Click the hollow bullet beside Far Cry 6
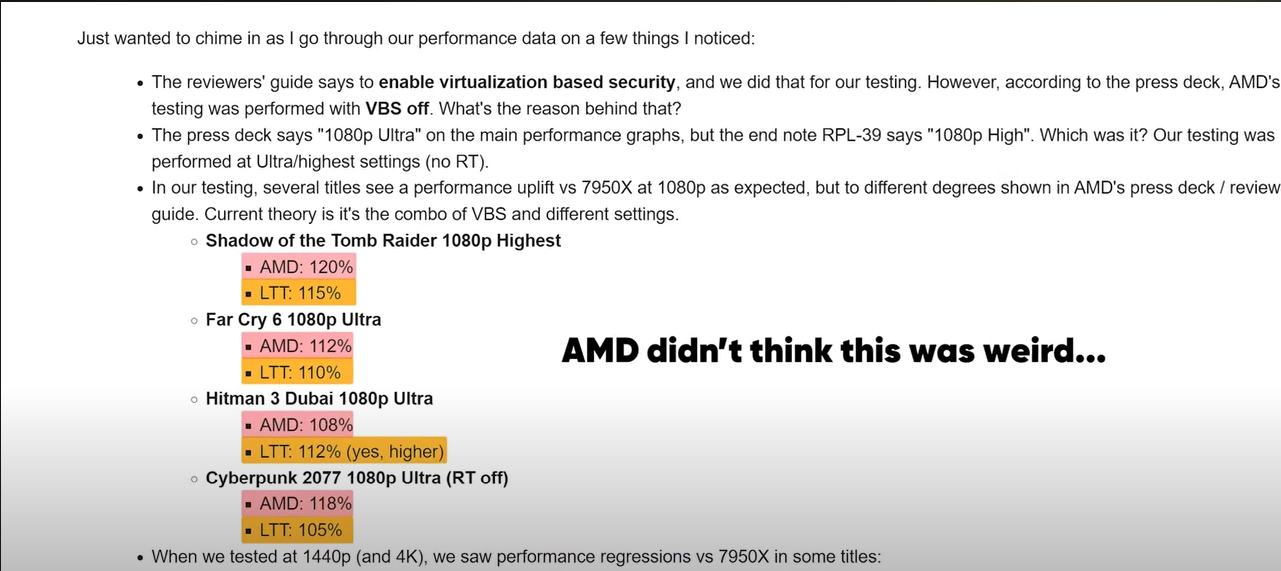The height and width of the screenshot is (571, 1281). (195, 320)
